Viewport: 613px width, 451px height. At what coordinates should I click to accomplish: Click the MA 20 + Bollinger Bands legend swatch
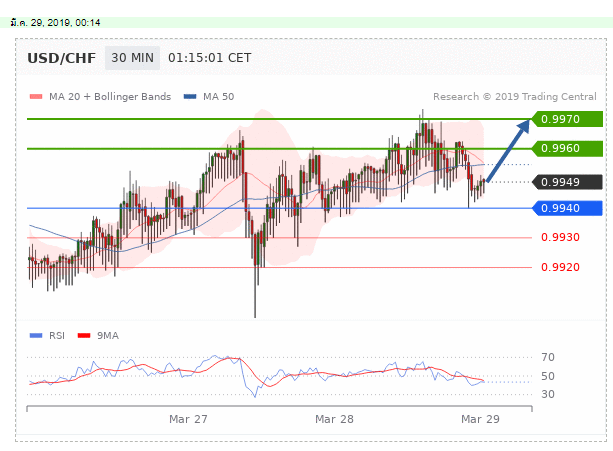coord(36,97)
